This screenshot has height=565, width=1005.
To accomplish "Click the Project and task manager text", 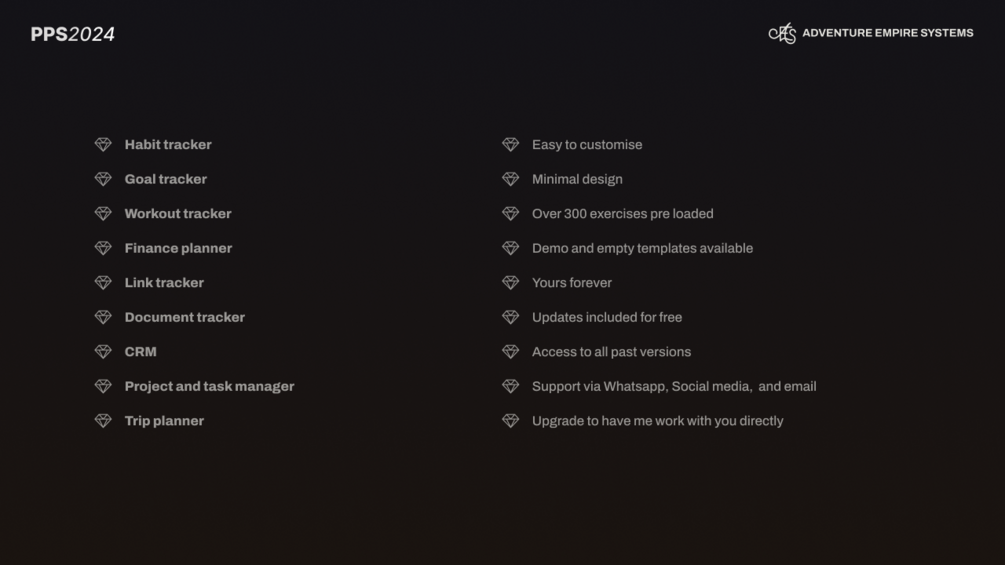I will coord(209,386).
